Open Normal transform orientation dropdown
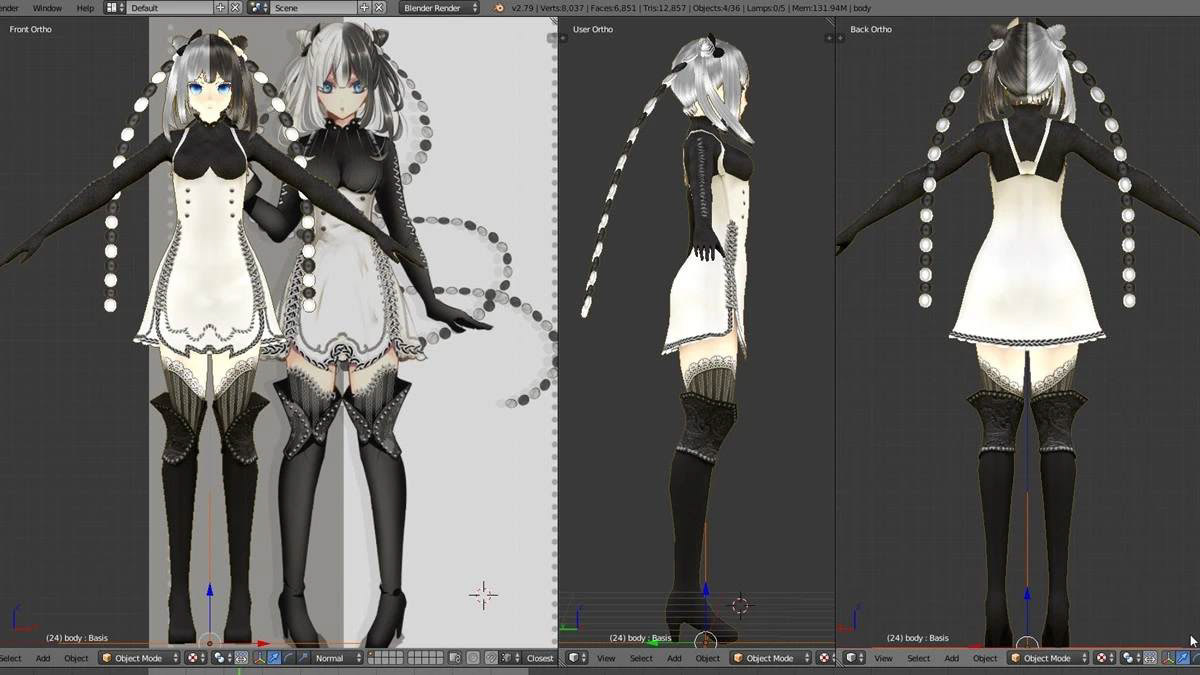The width and height of the screenshot is (1200, 675). [338, 658]
